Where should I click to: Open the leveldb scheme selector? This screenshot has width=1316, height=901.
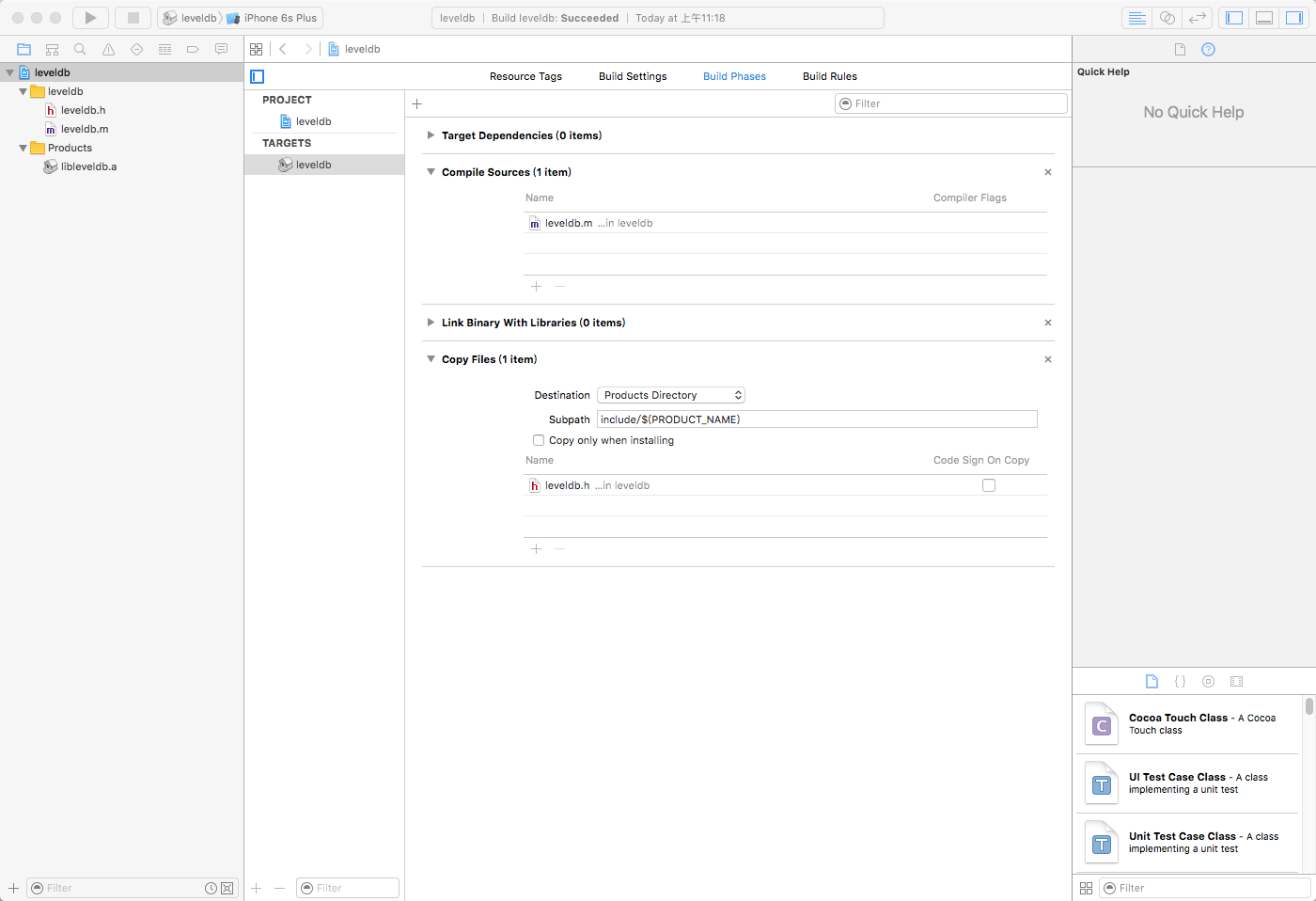pyautogui.click(x=190, y=18)
